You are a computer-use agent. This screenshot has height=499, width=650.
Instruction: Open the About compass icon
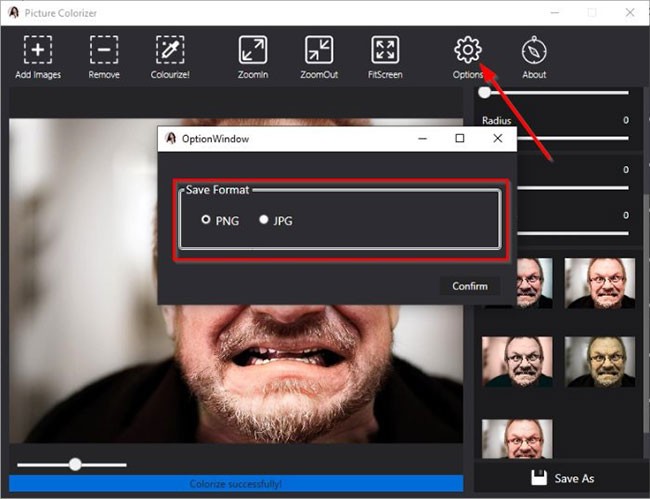pyautogui.click(x=534, y=50)
